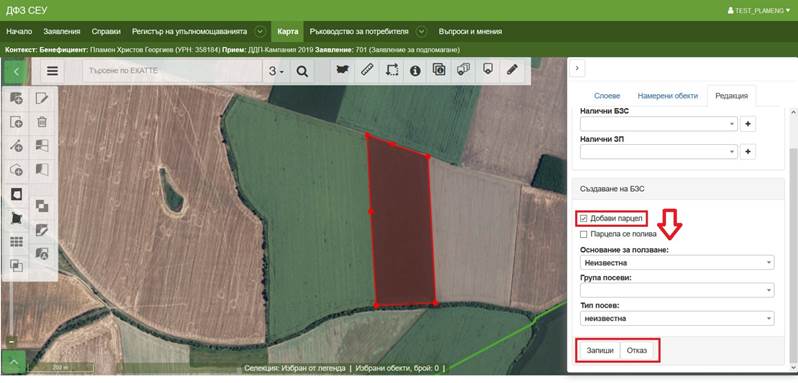Collapse the right side panel arrow
Image resolution: width=798 pixels, height=383 pixels.
click(577, 68)
